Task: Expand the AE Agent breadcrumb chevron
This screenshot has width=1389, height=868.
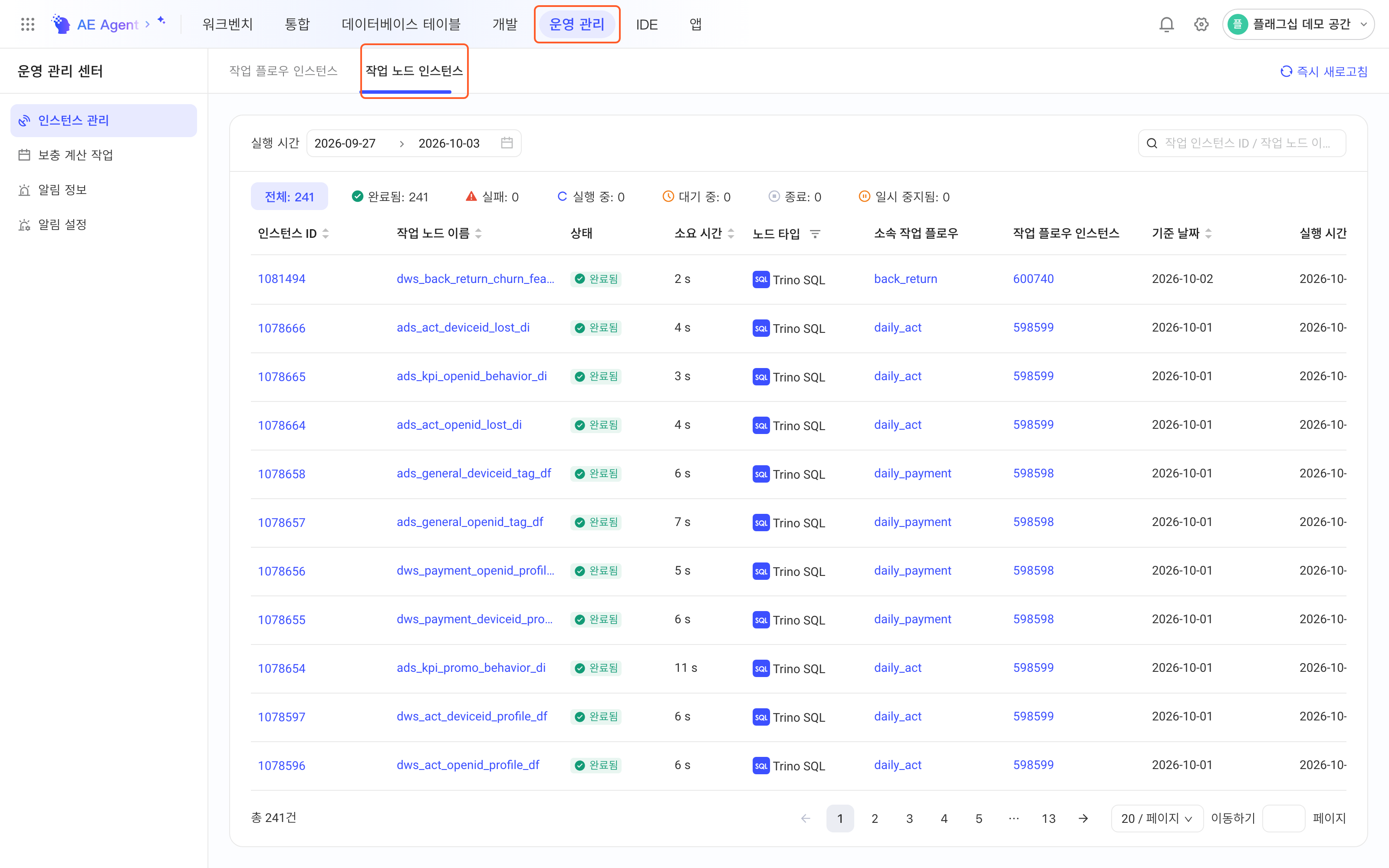Action: point(148,24)
